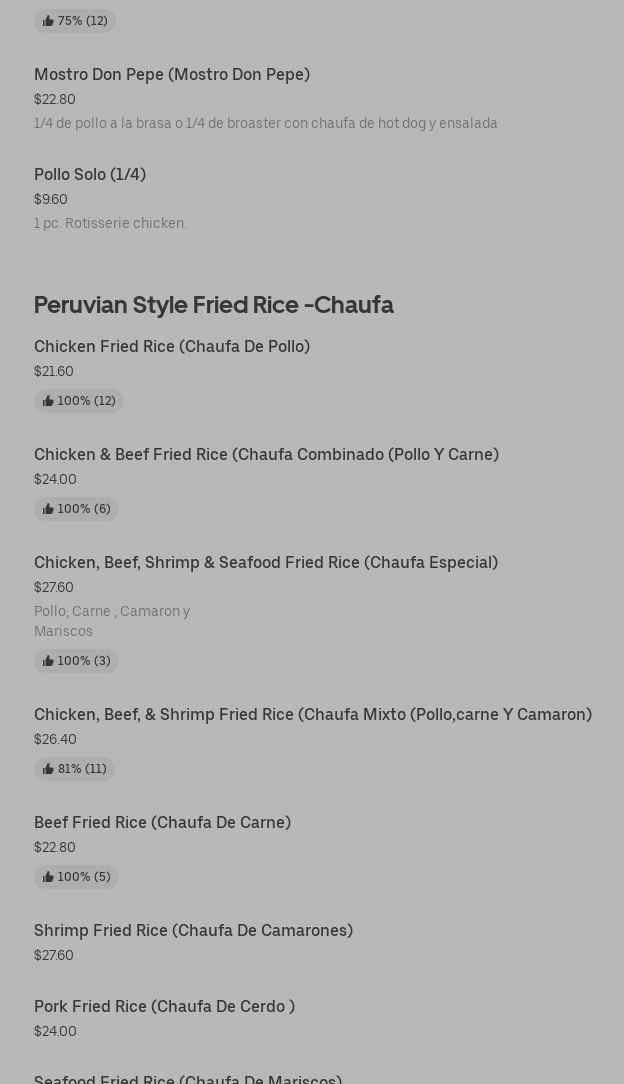Open Chaufa Especial seafood fried rice
624x1084 pixels.
pos(266,563)
